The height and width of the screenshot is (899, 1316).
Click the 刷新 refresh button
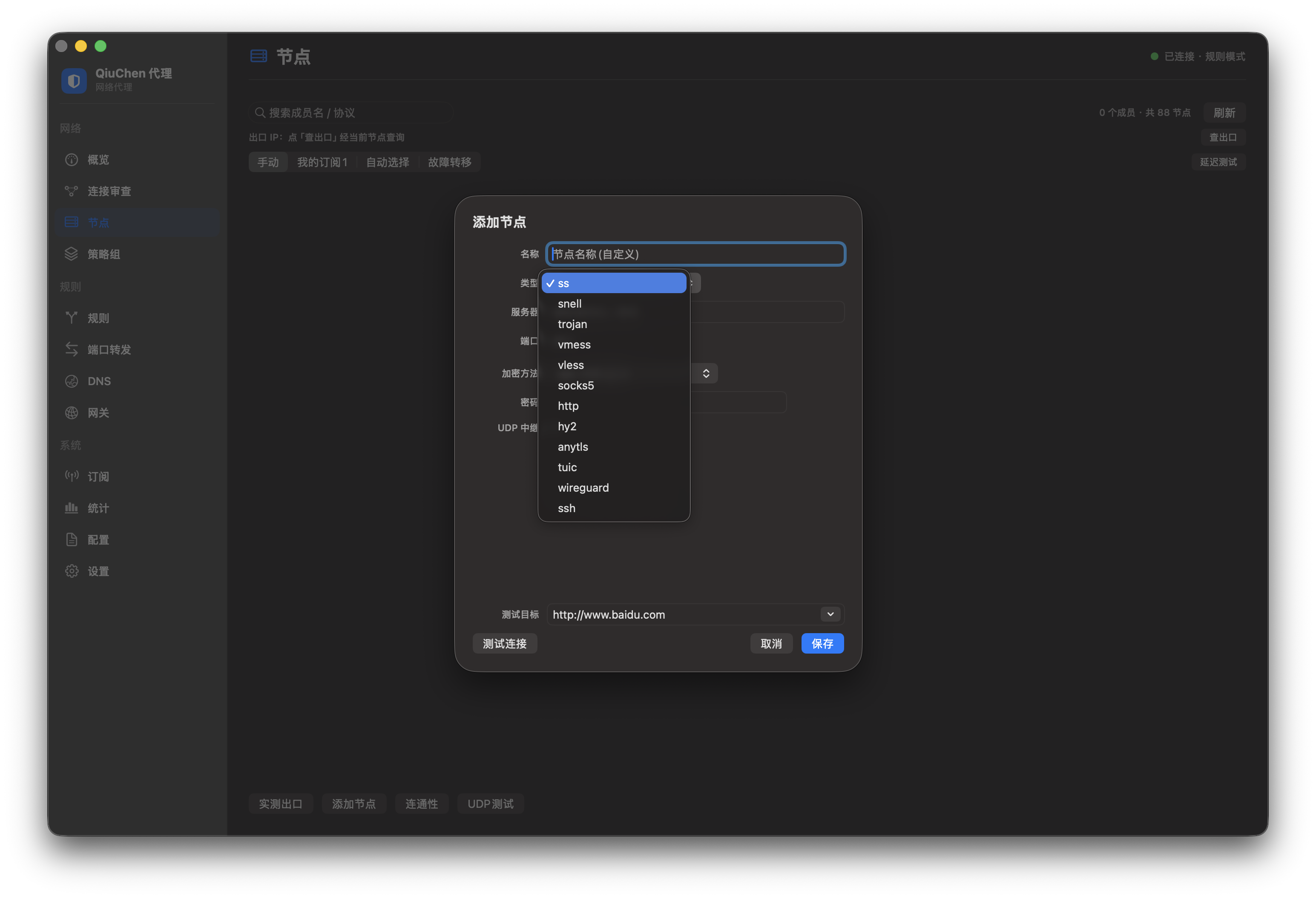click(1224, 113)
